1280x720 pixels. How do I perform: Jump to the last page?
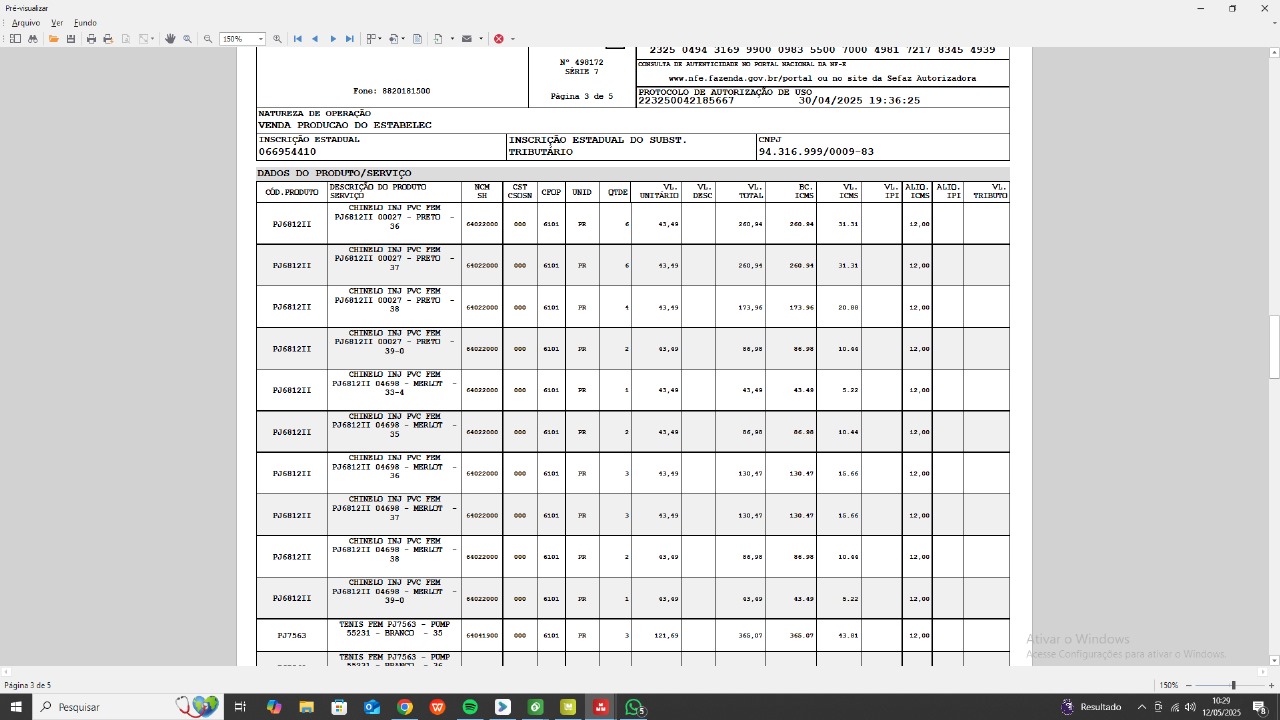point(350,39)
